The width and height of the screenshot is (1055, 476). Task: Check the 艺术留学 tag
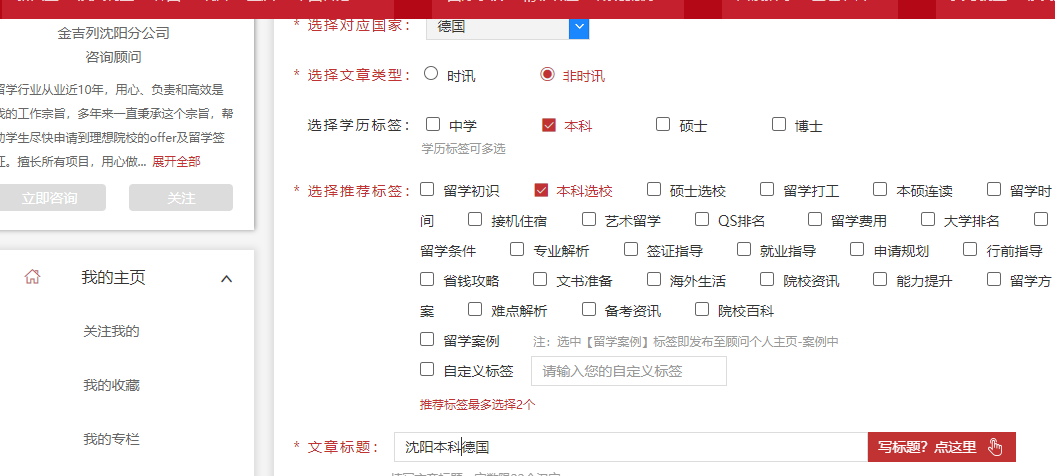[x=589, y=219]
